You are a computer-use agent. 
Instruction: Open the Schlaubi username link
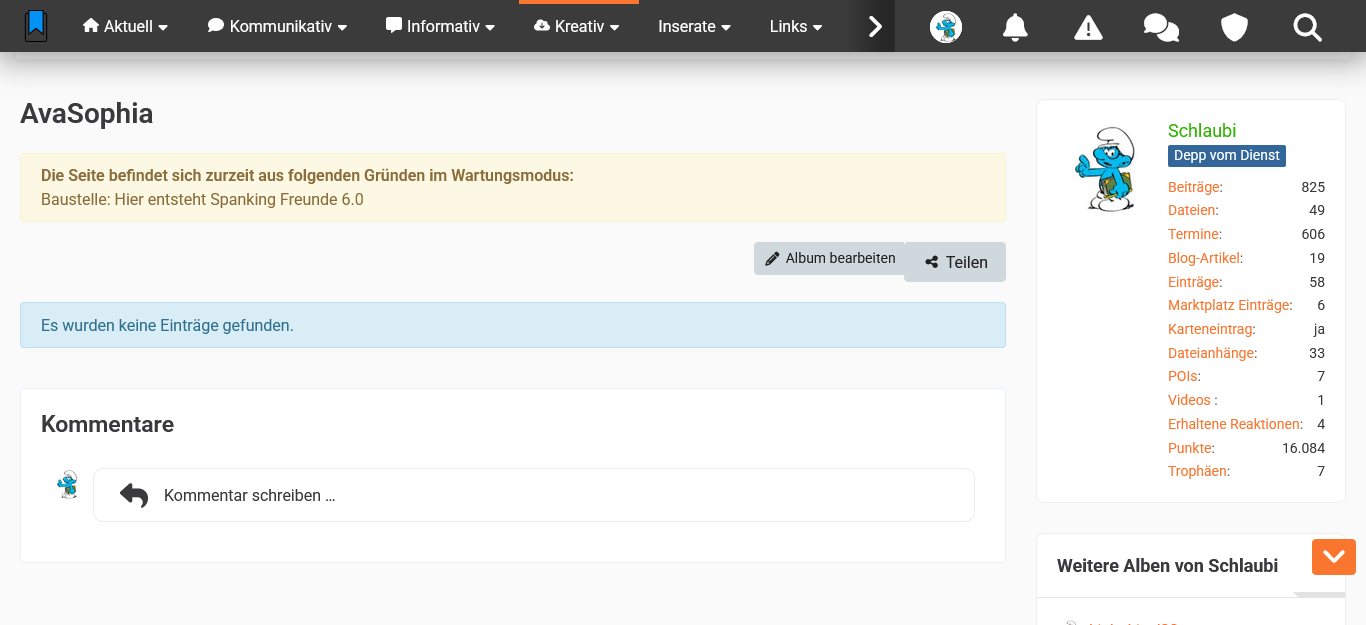click(1202, 131)
